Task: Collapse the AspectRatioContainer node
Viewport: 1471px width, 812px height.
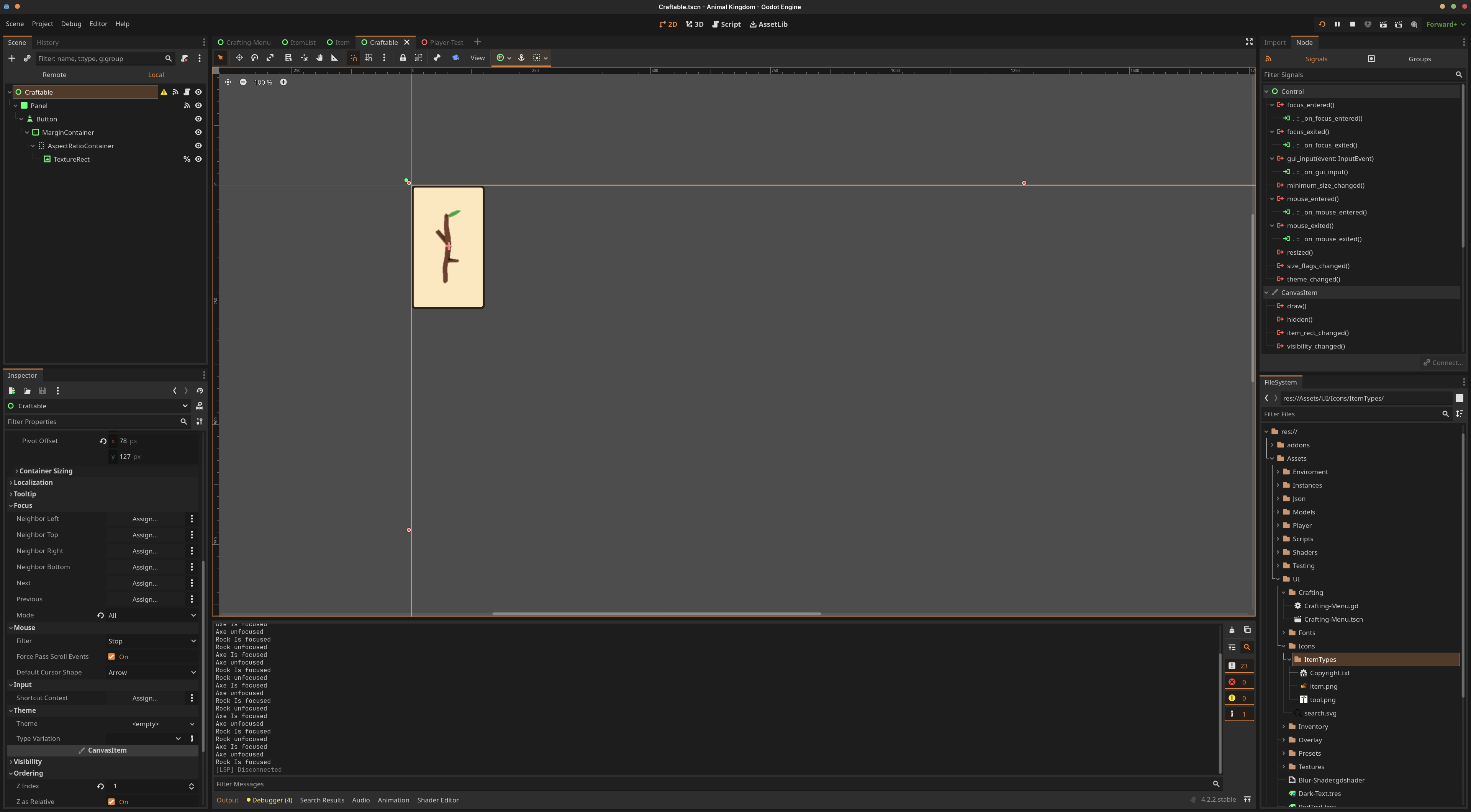Action: click(x=33, y=146)
